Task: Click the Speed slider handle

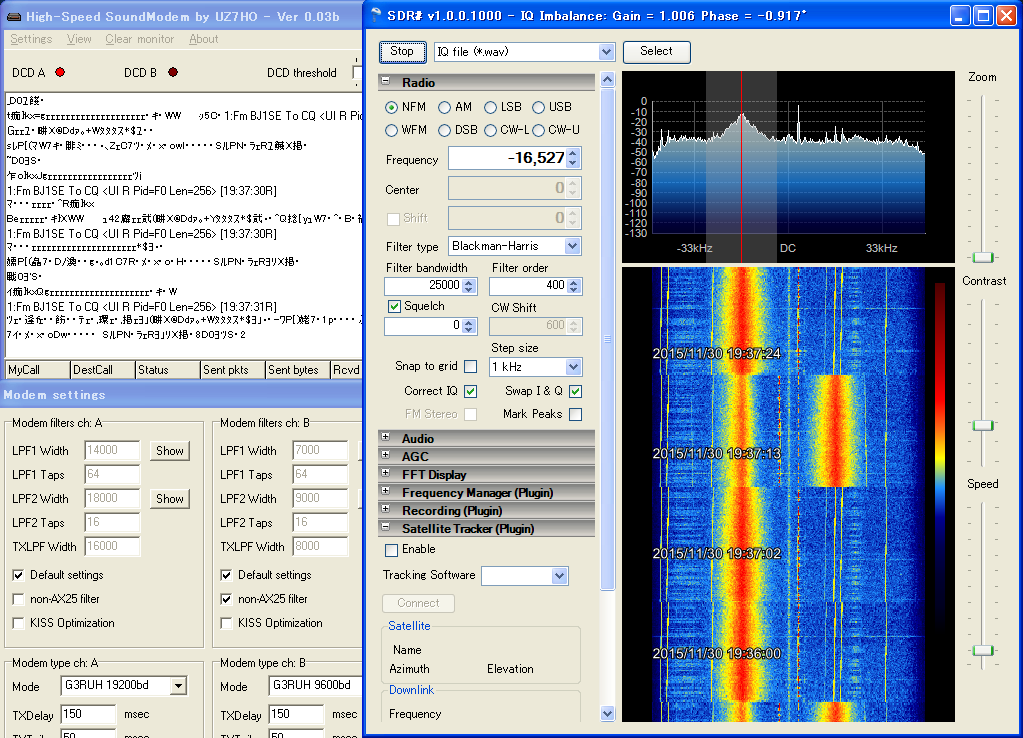Action: coord(983,651)
